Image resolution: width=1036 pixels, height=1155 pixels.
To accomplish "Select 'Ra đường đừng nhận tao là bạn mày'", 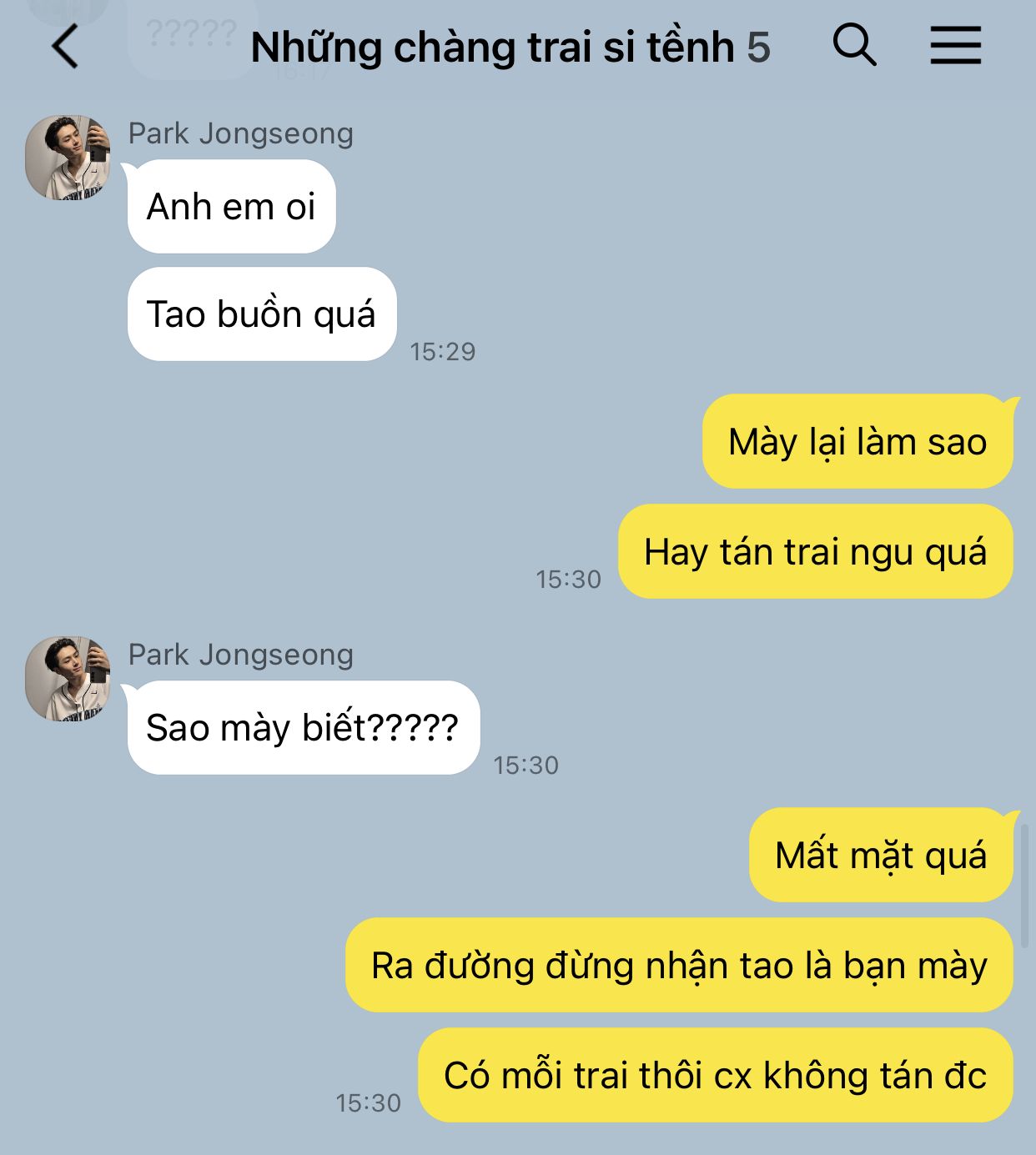I will tap(679, 966).
